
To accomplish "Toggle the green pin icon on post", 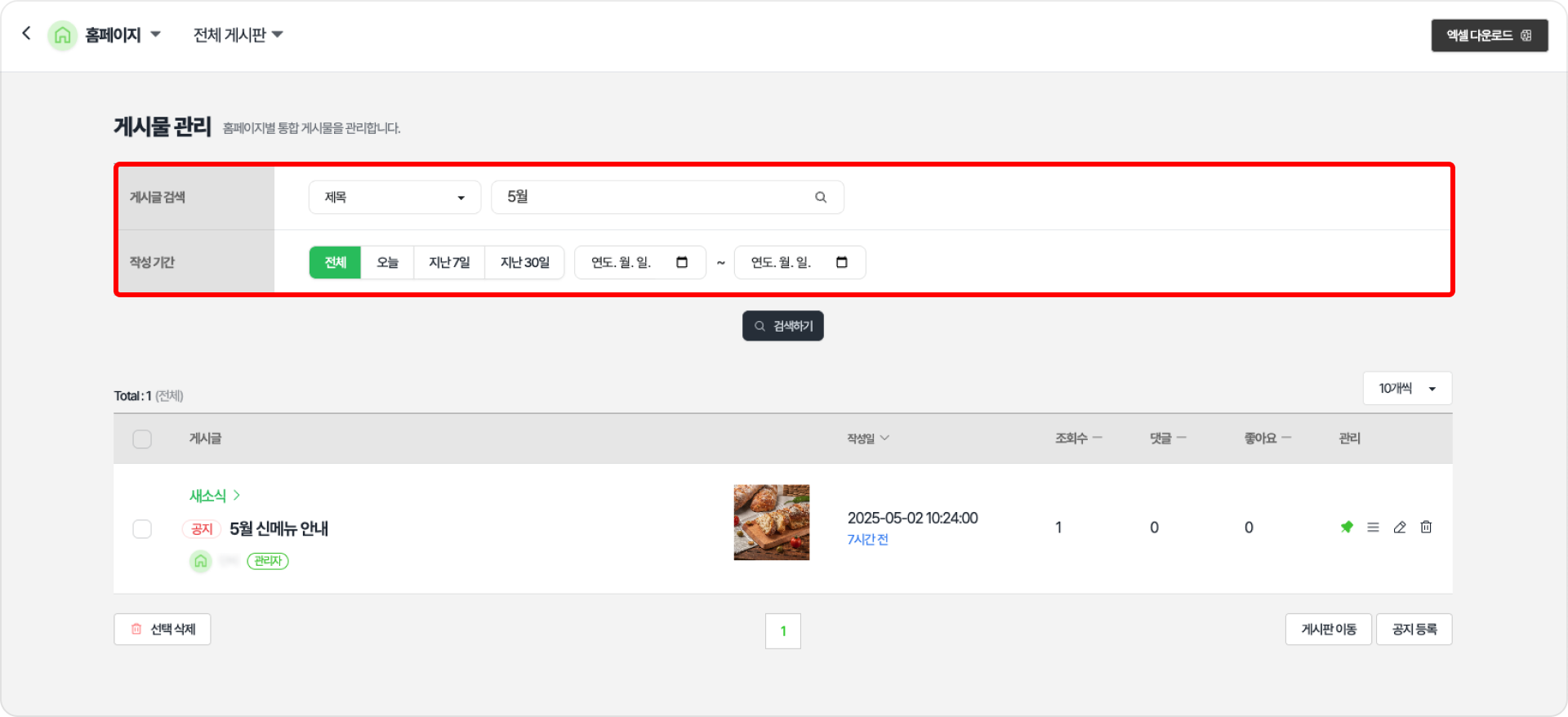I will pyautogui.click(x=1347, y=528).
